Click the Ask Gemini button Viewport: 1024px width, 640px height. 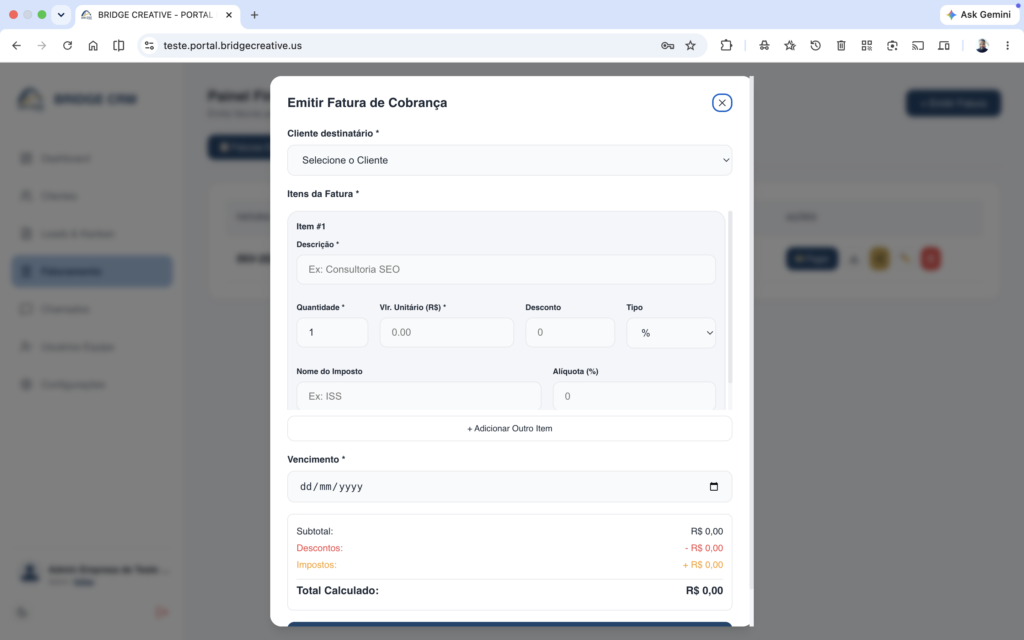pyautogui.click(x=980, y=14)
